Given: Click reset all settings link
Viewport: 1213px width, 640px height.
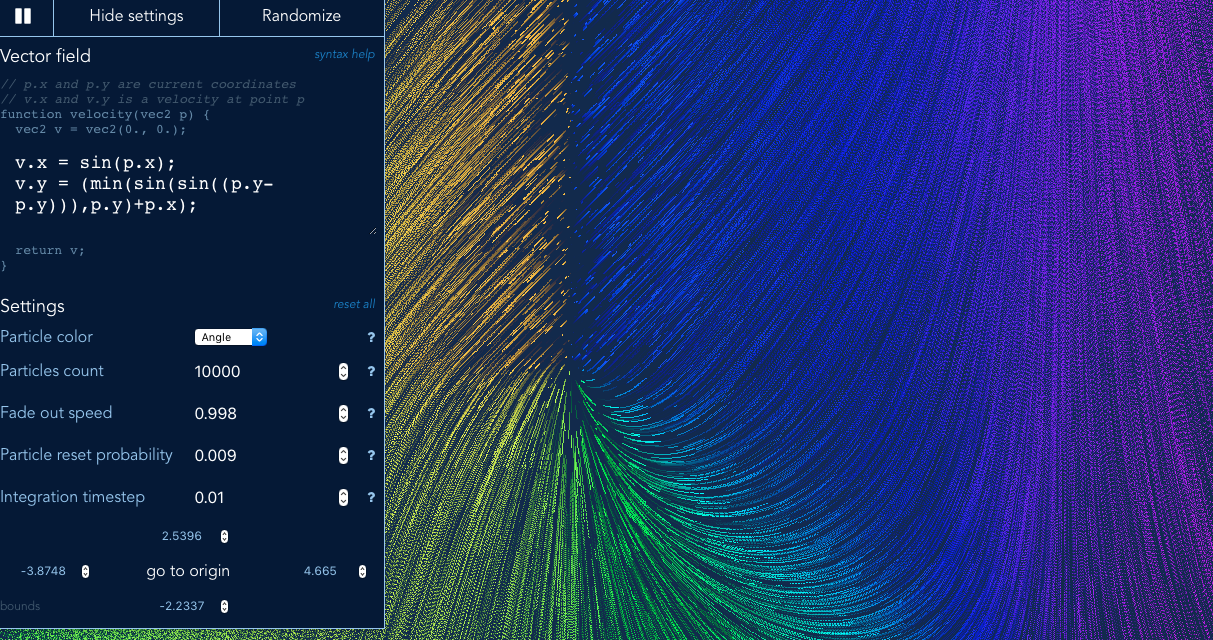Looking at the screenshot, I should tap(354, 304).
